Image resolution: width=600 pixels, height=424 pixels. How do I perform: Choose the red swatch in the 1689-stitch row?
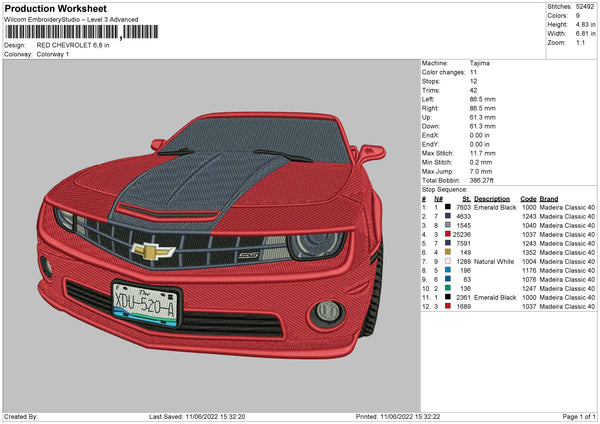[448, 306]
